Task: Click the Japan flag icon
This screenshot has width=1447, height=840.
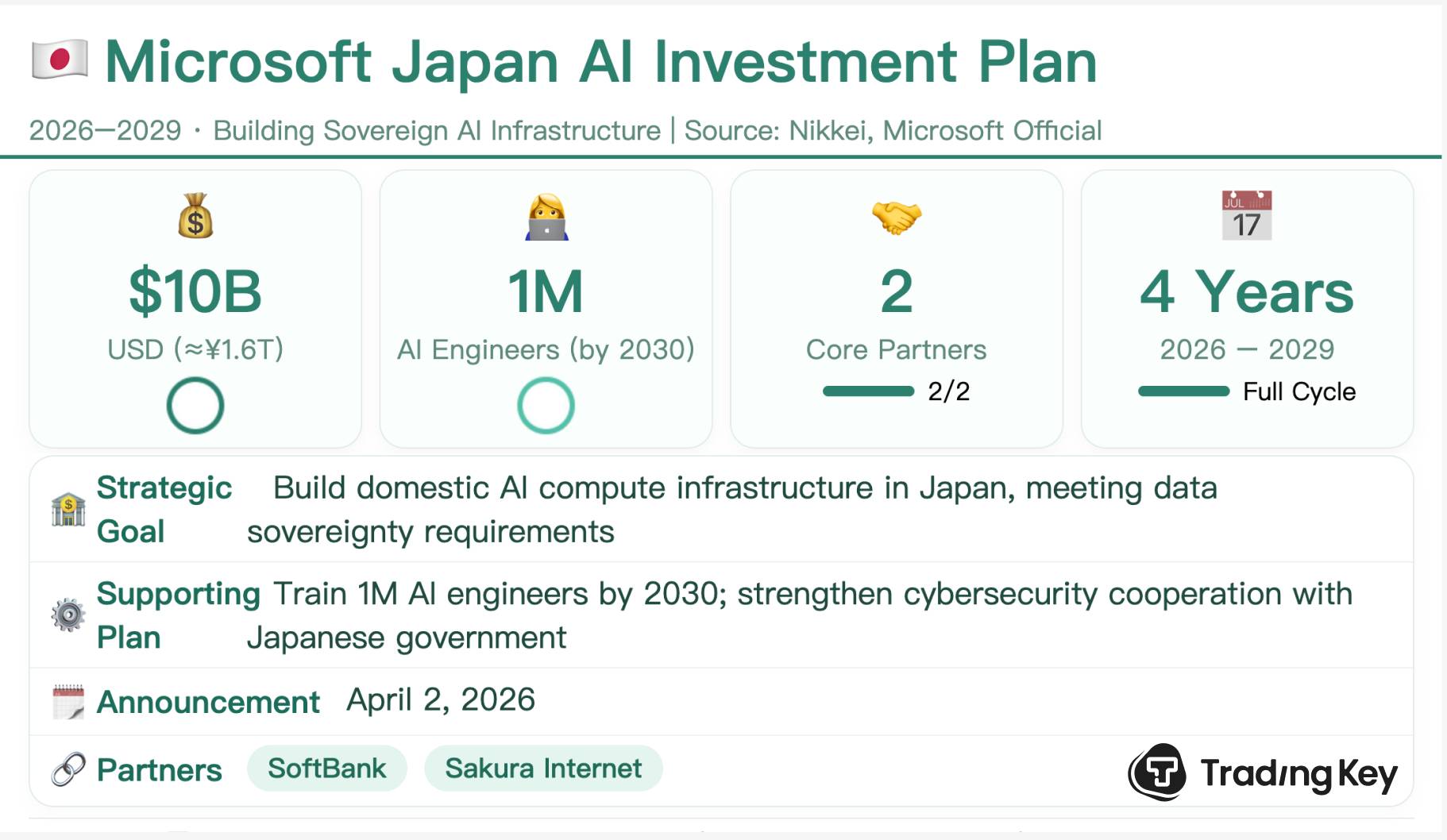Action: (x=60, y=60)
